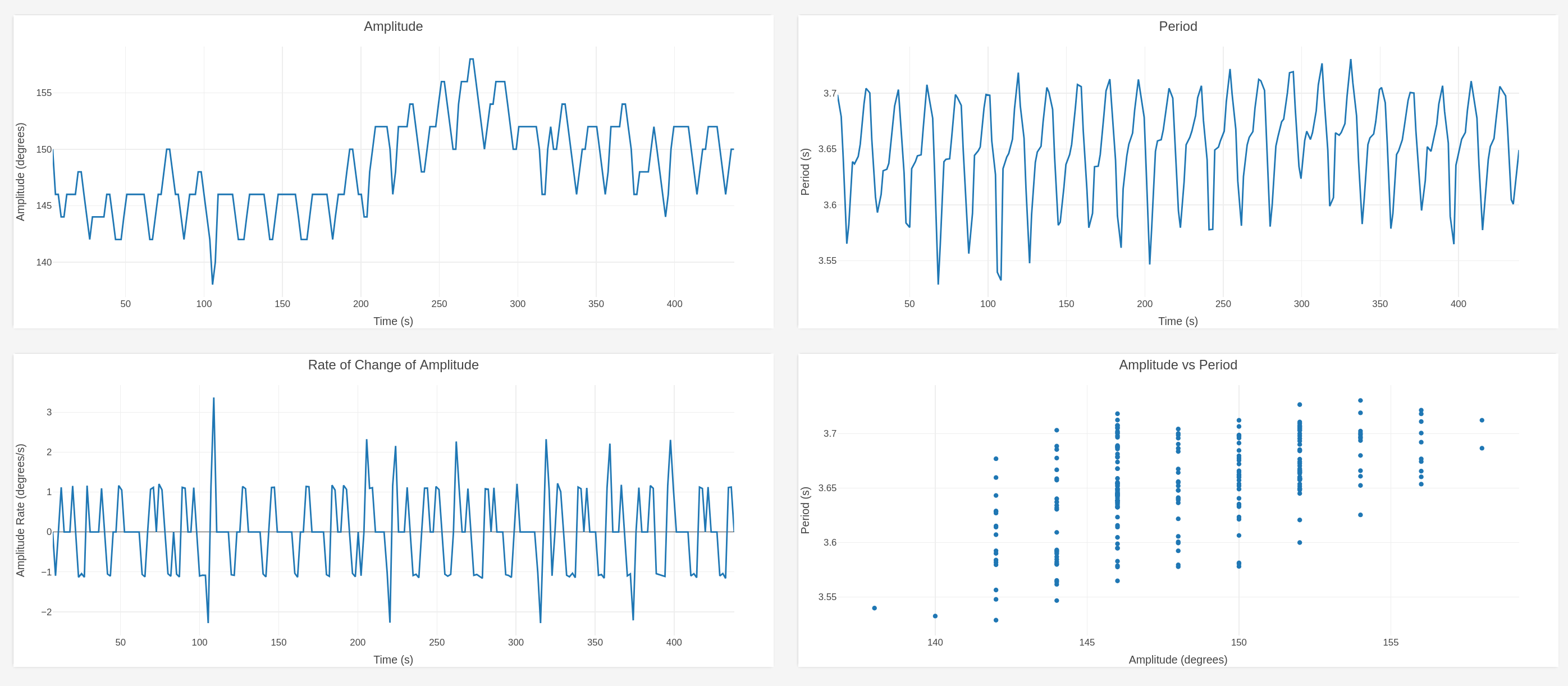
Task: Click the 155 tick on the Amplitude chart y-axis
Action: click(44, 93)
